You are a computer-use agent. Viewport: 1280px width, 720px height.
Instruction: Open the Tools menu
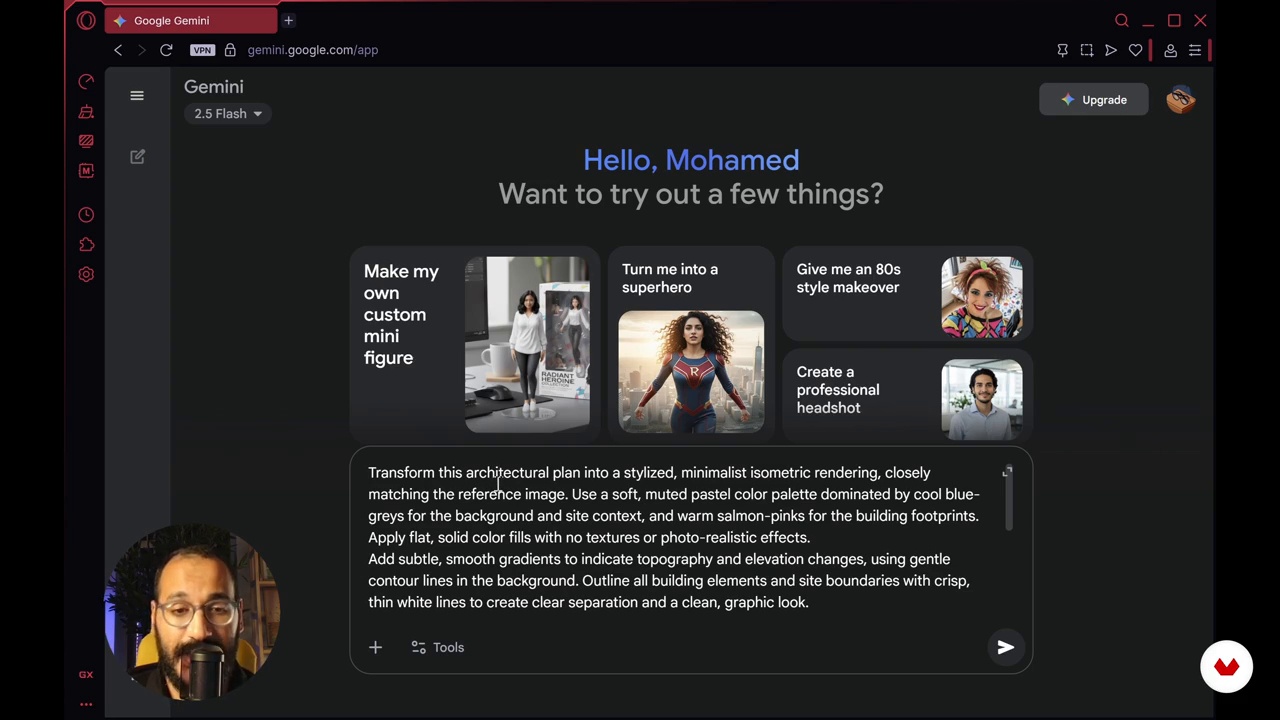pyautogui.click(x=438, y=648)
